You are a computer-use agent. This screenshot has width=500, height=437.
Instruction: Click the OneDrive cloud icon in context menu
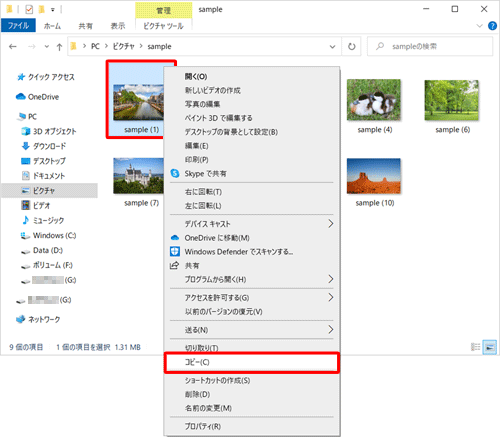[x=175, y=238]
